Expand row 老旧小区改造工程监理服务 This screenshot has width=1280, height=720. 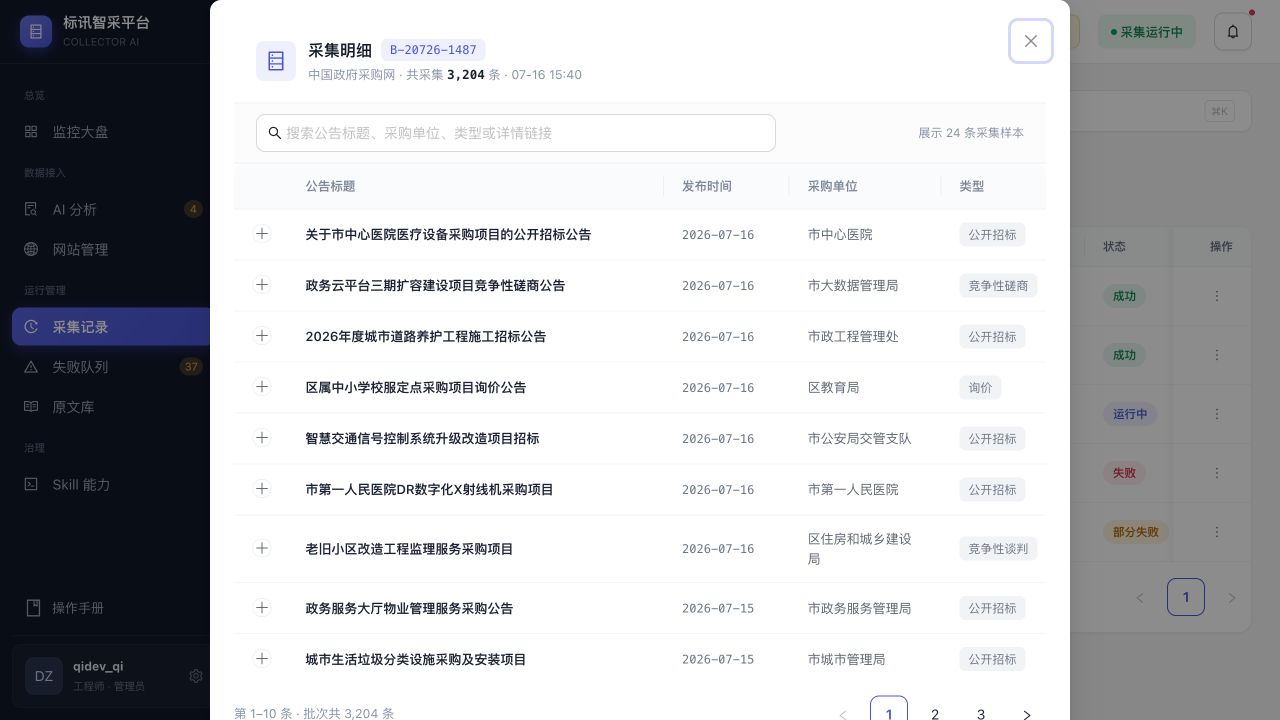262,547
